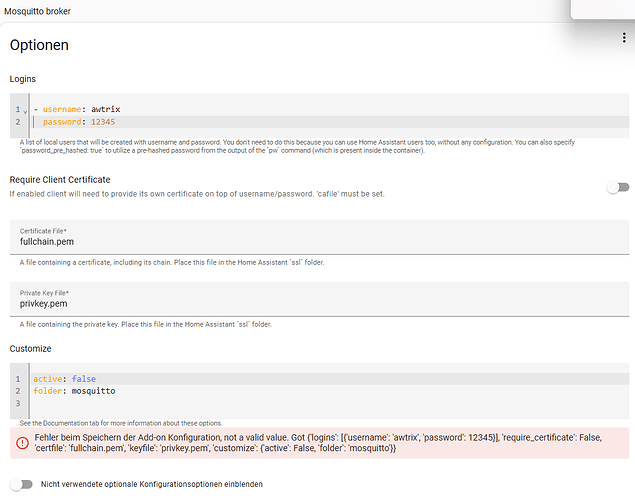Click empty line 3 in Customize editor
This screenshot has height=500, width=635.
200,404
